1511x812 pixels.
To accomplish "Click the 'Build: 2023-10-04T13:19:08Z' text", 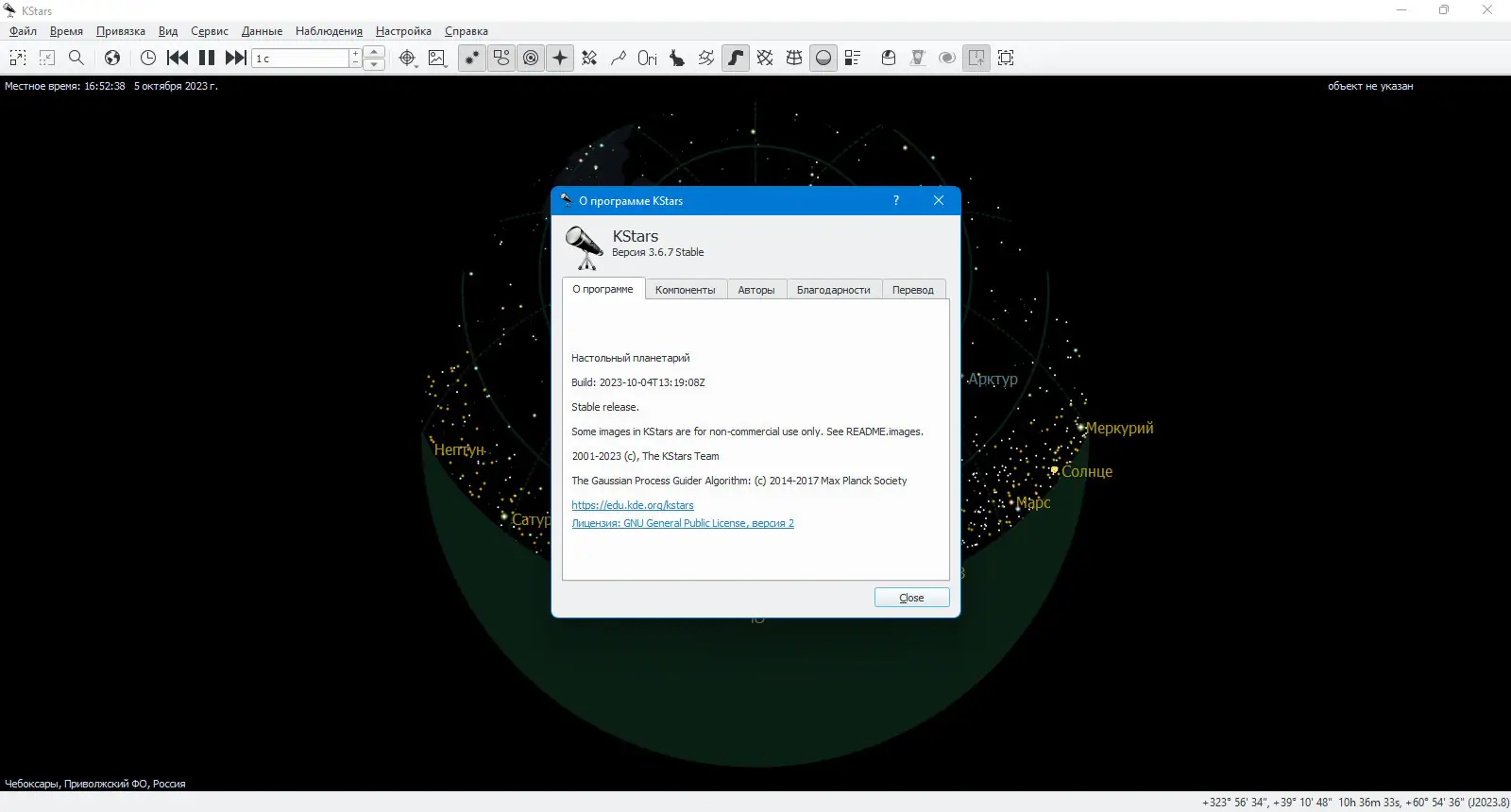I will (x=638, y=382).
